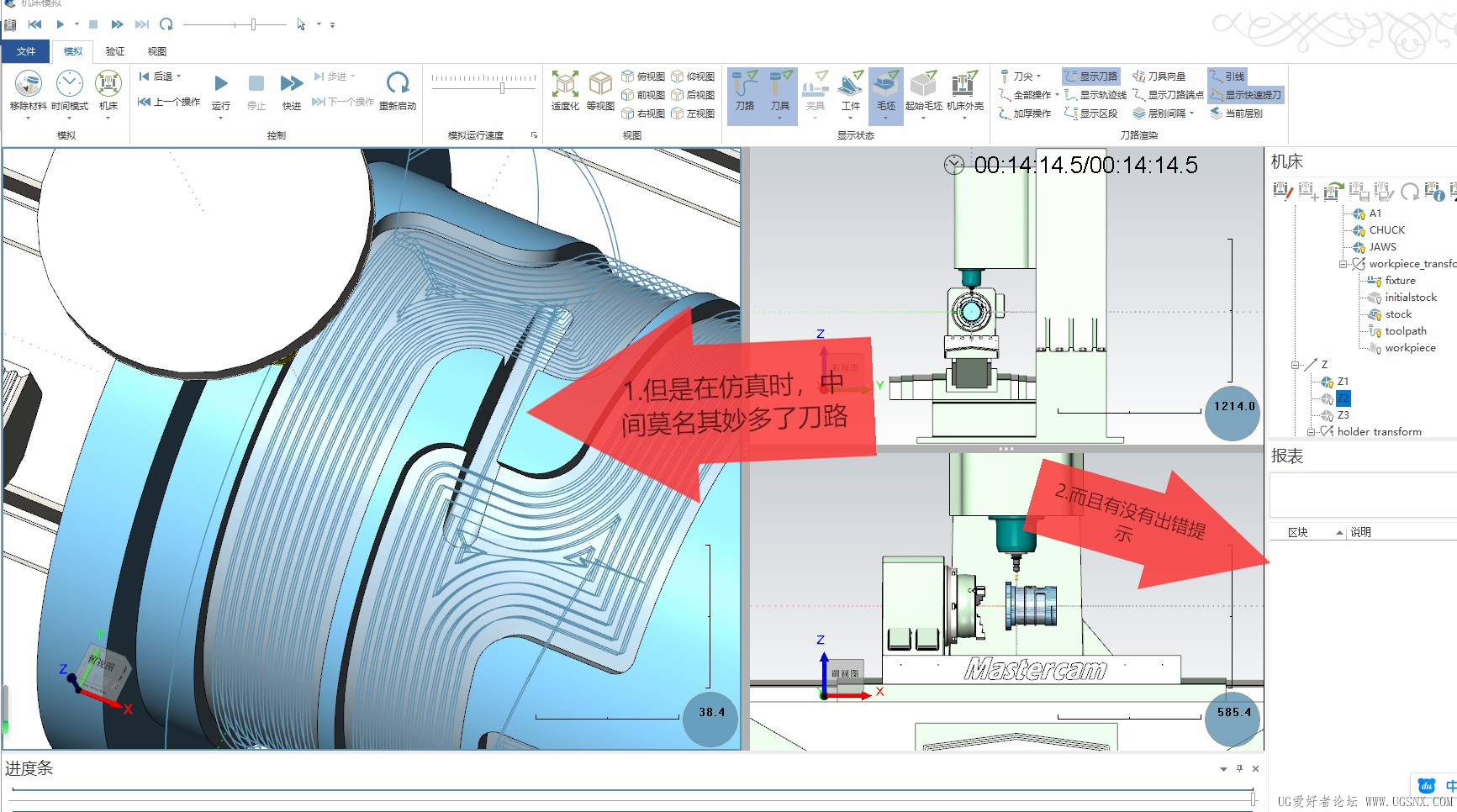Click 说明 column header in report

(x=1360, y=532)
